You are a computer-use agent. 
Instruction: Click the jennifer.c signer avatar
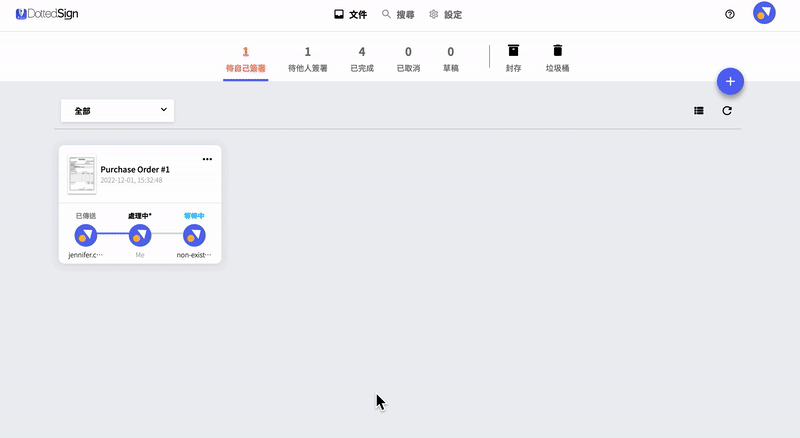(86, 235)
